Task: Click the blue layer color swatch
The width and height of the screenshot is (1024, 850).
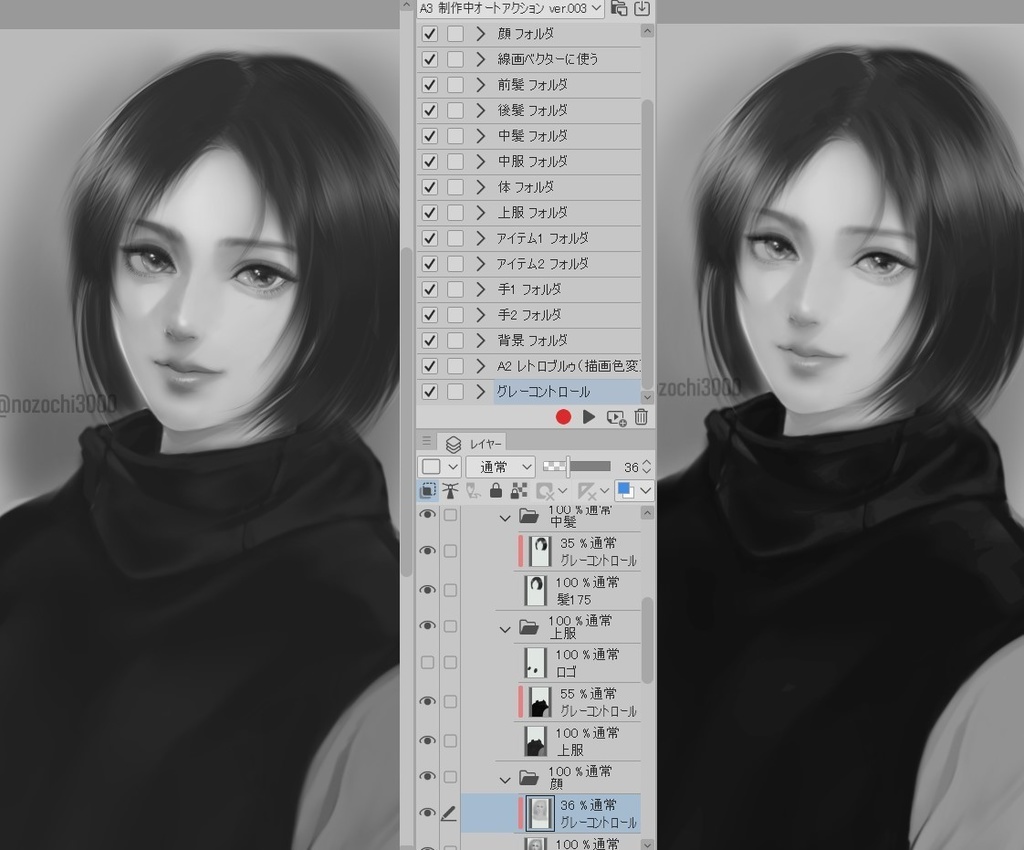Action: point(625,490)
